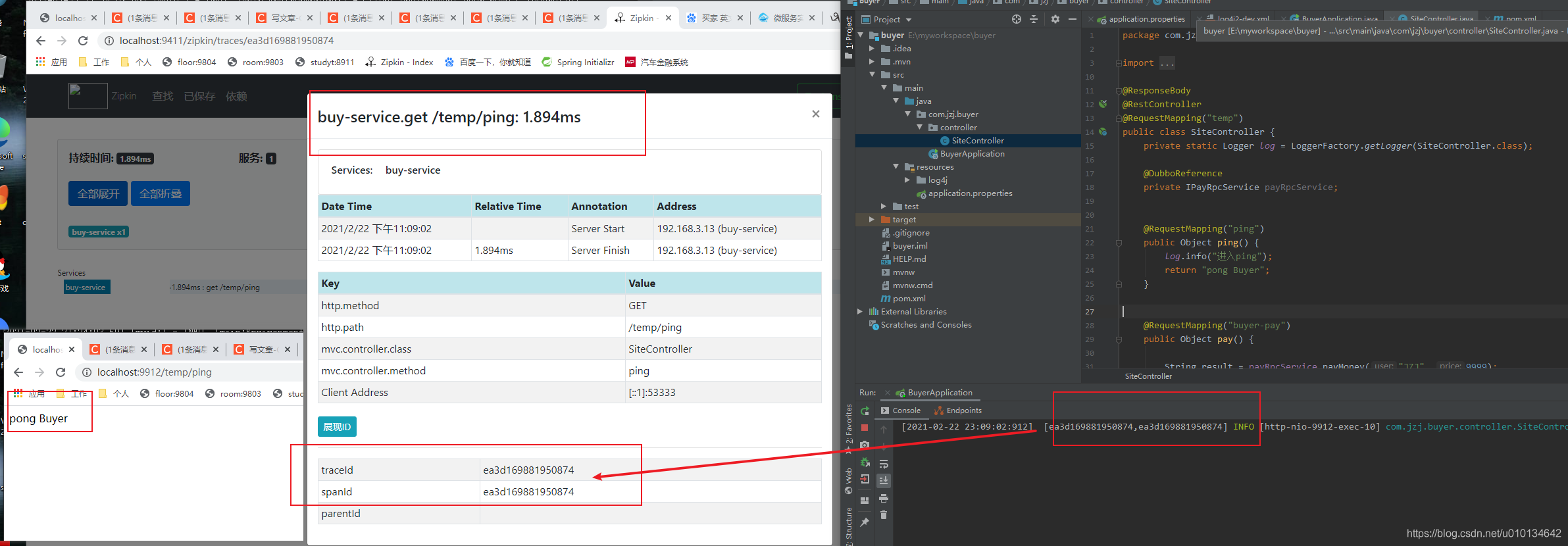This screenshot has height=546, width=1568.
Task: Click the Zipkin logo thumbnail
Action: (88, 96)
